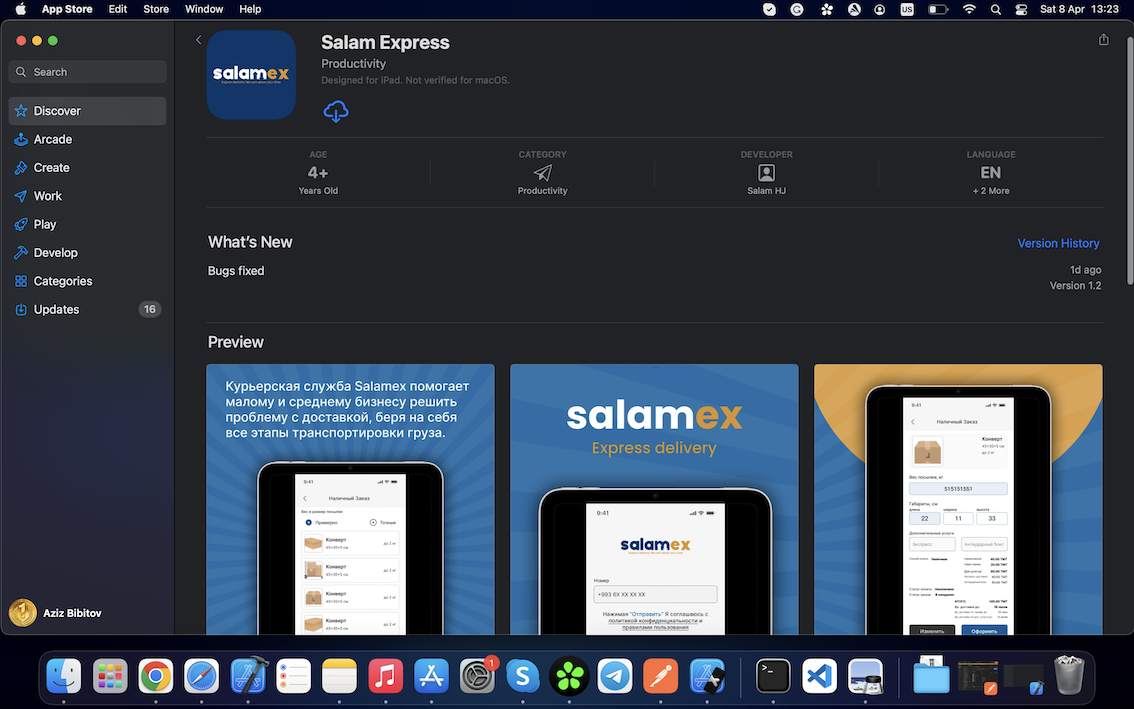Open Control Center in menu bar
Screen dimensions: 1134x709
[x=1021, y=9]
